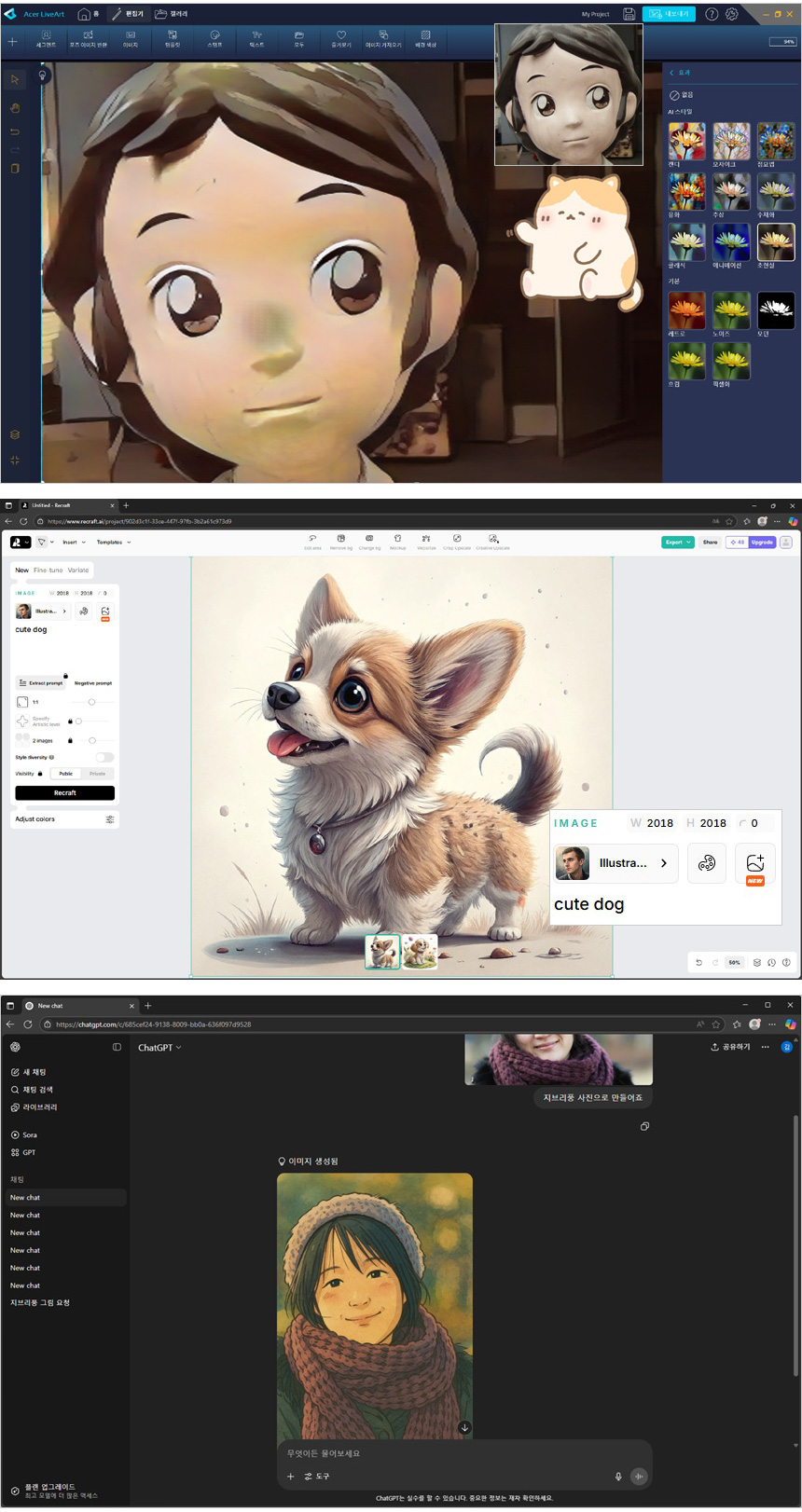Collapse the ChatGPT sidebar with the panel icon

pos(117,1047)
